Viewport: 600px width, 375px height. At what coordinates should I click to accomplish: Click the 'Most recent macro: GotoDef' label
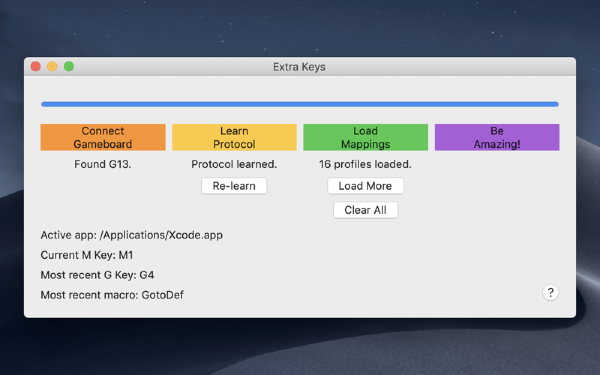click(x=112, y=295)
